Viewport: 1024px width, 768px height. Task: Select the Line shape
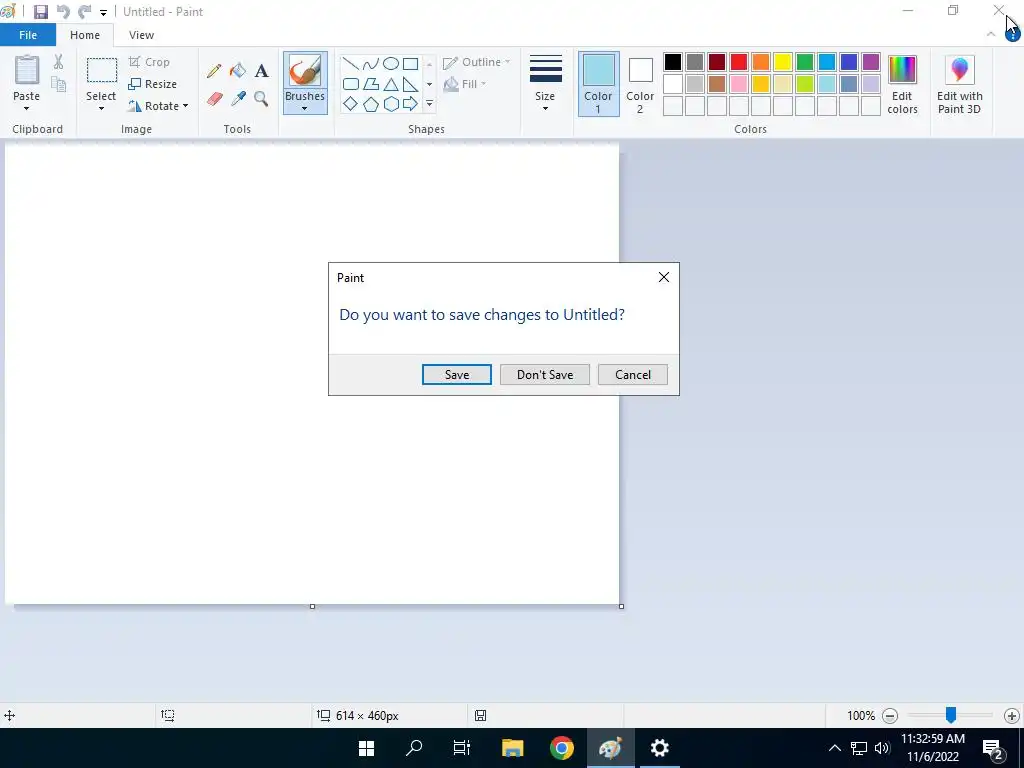point(351,63)
